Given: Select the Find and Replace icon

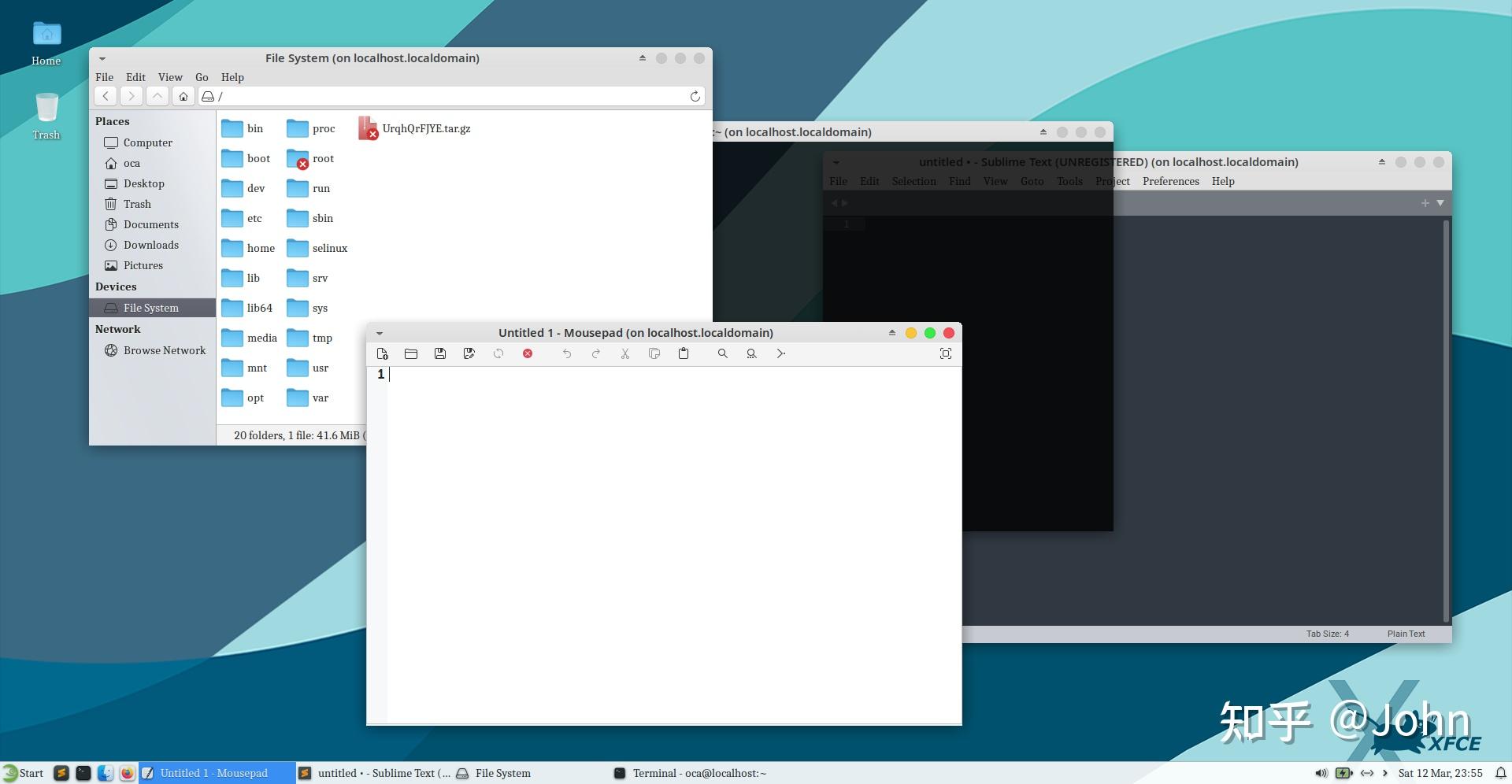Looking at the screenshot, I should tap(750, 353).
